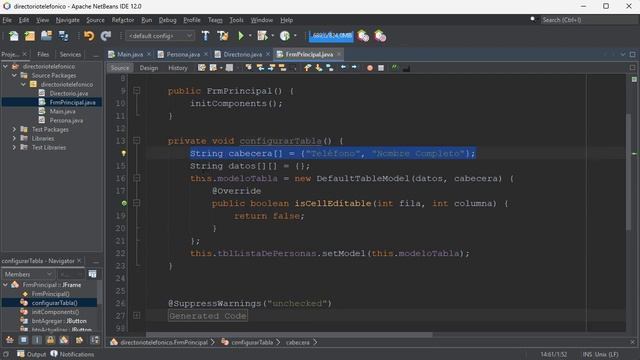Click the Open Project toolbar icon

(x=46, y=36)
